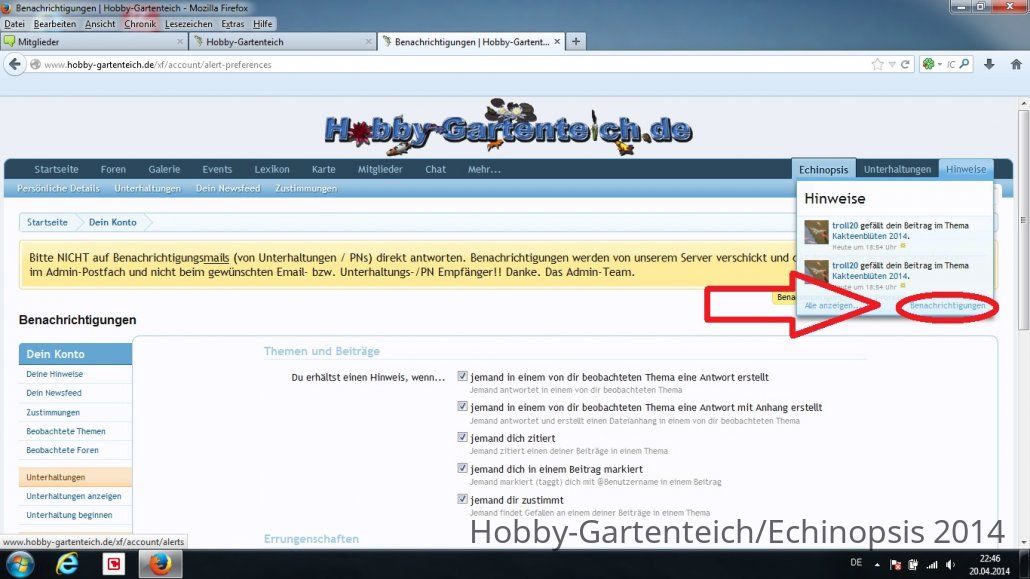Open Galerie in the site navigation
Viewport: 1030px width, 579px height.
(x=164, y=169)
